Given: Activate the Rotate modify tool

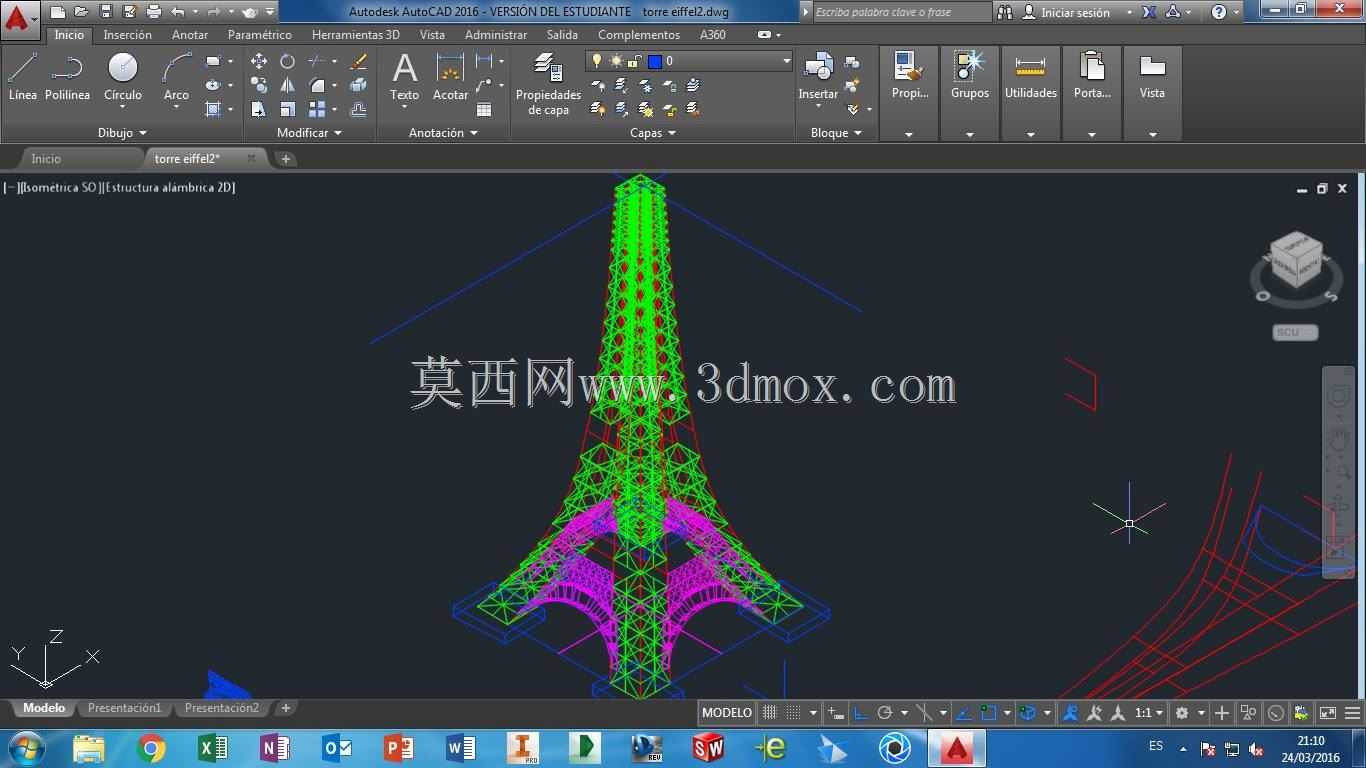Looking at the screenshot, I should click(x=288, y=61).
